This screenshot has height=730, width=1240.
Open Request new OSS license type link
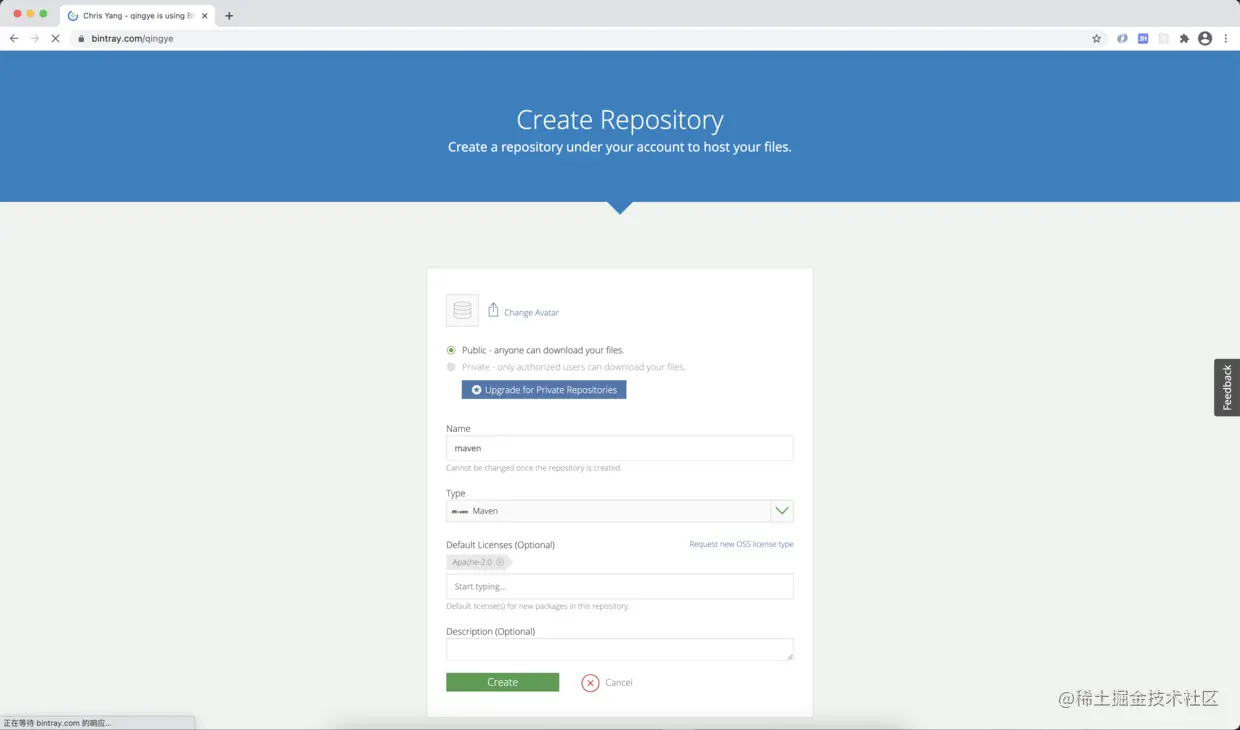click(741, 544)
